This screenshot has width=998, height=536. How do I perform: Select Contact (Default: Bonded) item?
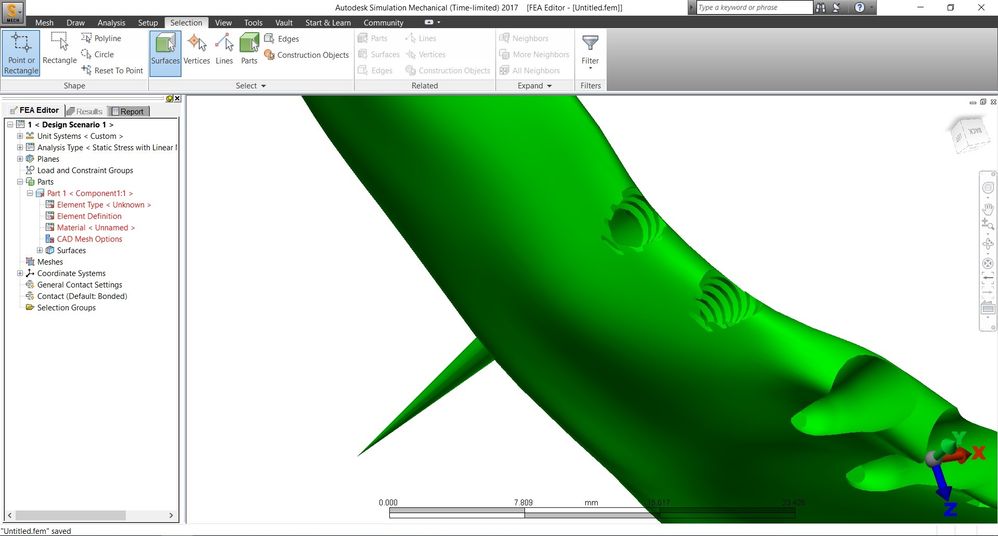tap(82, 297)
